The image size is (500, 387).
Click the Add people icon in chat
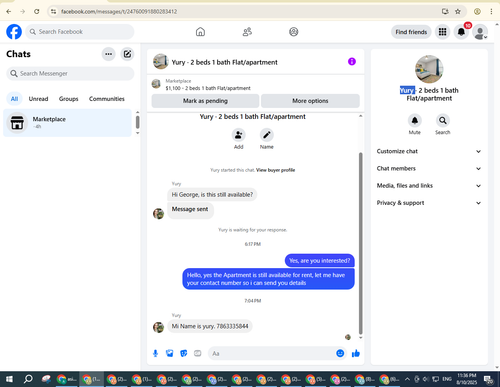(x=239, y=135)
